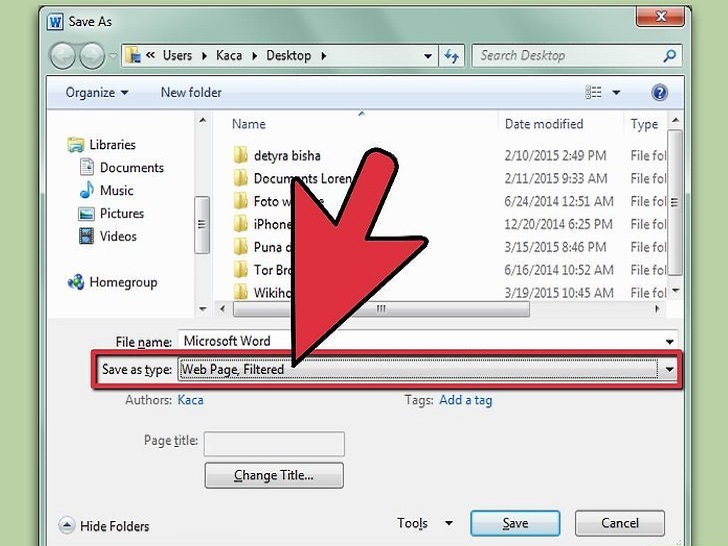Open the File name dropdown arrow

point(669,342)
